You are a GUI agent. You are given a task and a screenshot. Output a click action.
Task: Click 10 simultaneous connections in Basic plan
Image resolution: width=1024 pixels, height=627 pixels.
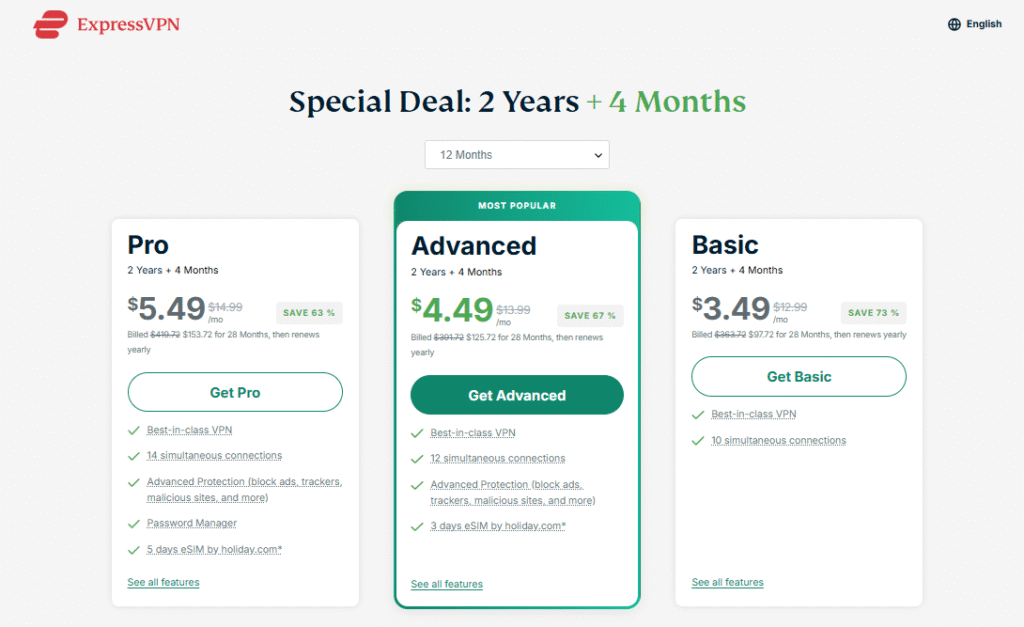click(778, 440)
